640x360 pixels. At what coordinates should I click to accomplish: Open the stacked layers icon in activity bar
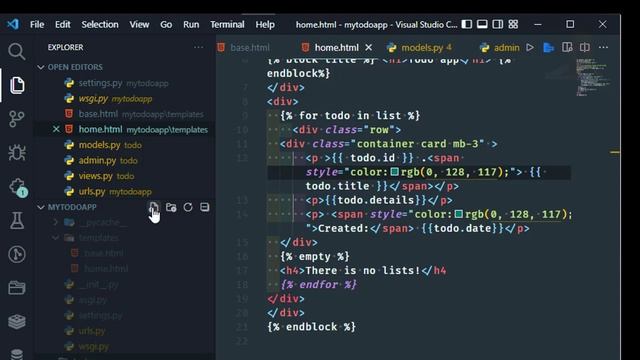[17, 322]
